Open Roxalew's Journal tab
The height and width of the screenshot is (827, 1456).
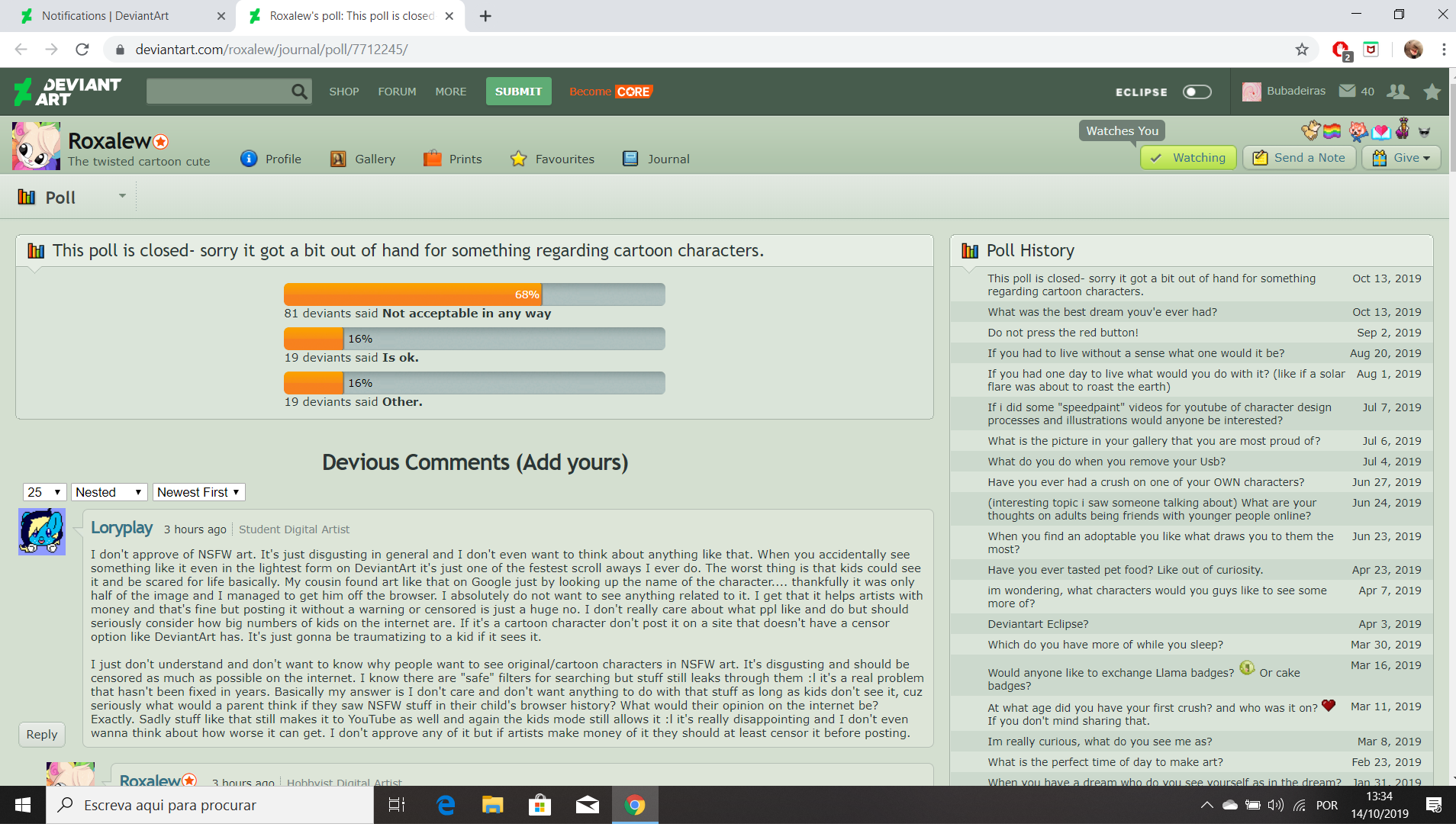click(x=656, y=159)
